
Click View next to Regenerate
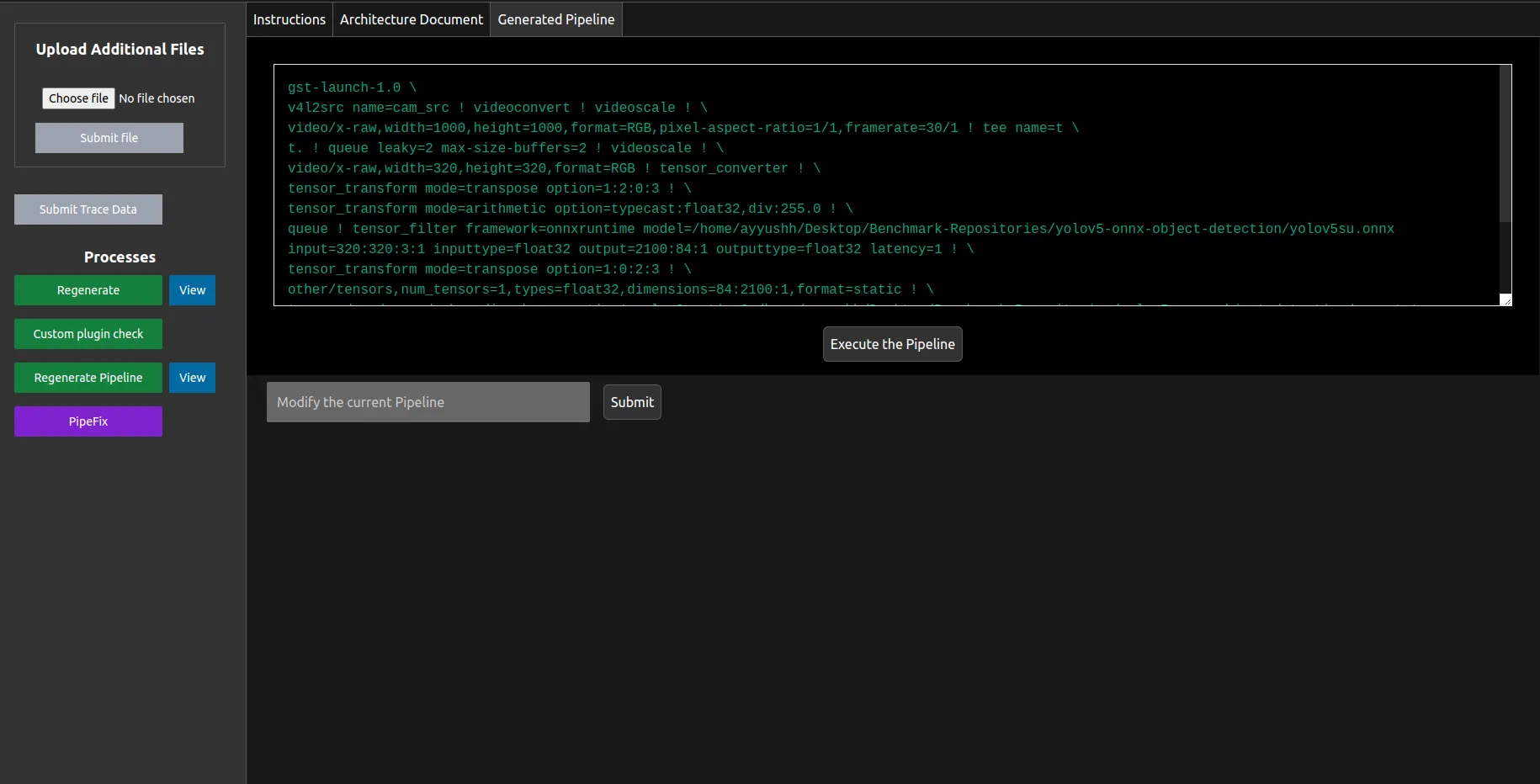(192, 290)
